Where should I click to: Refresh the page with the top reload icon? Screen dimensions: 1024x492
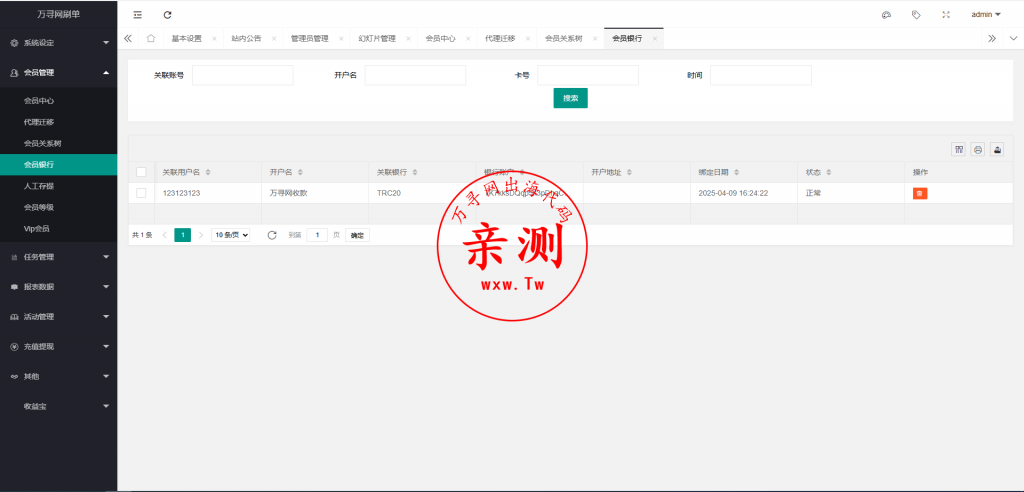168,14
